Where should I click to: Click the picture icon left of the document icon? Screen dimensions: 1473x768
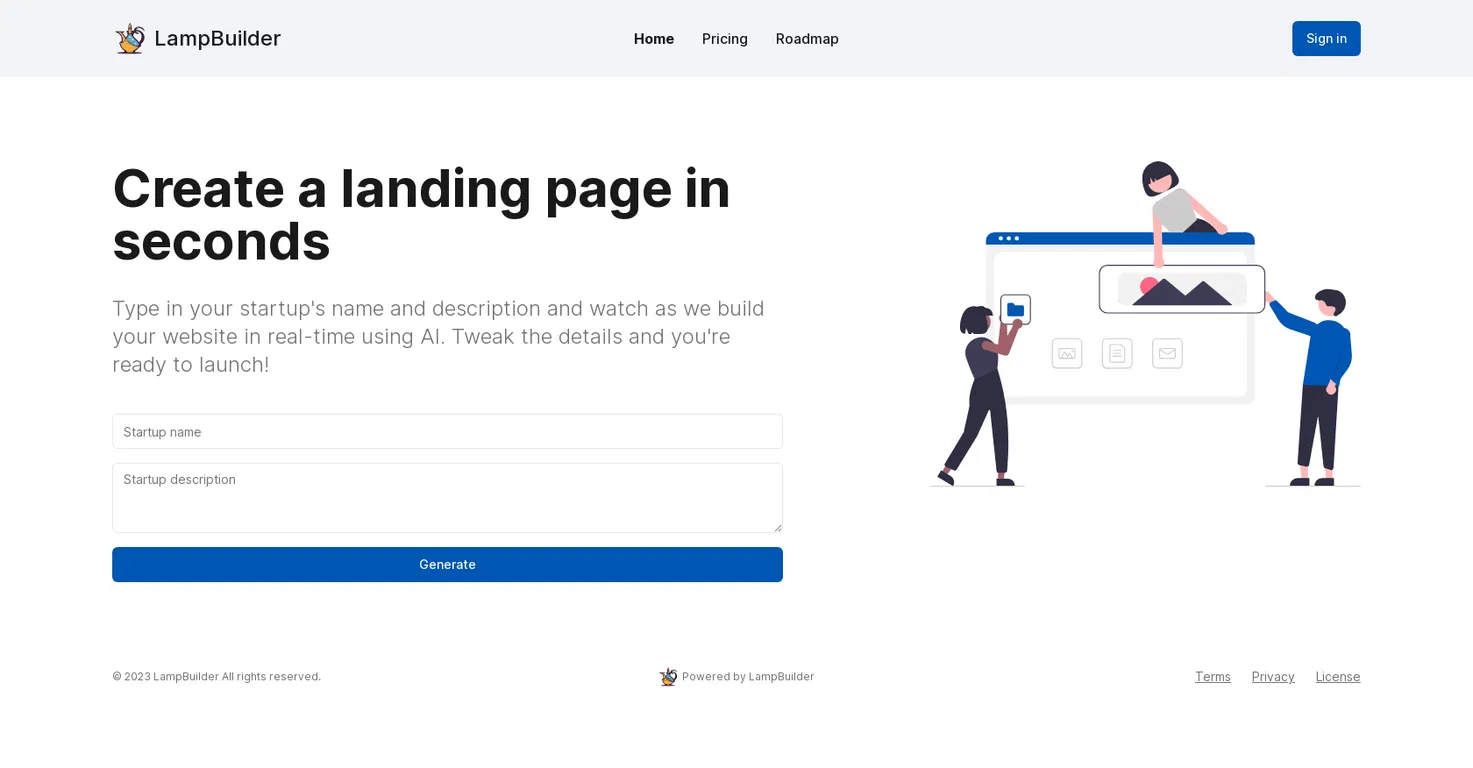[x=1067, y=353]
